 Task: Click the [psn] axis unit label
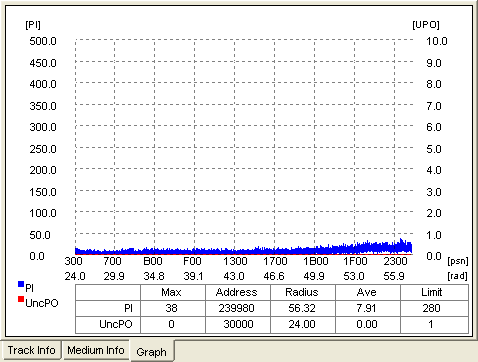458,261
